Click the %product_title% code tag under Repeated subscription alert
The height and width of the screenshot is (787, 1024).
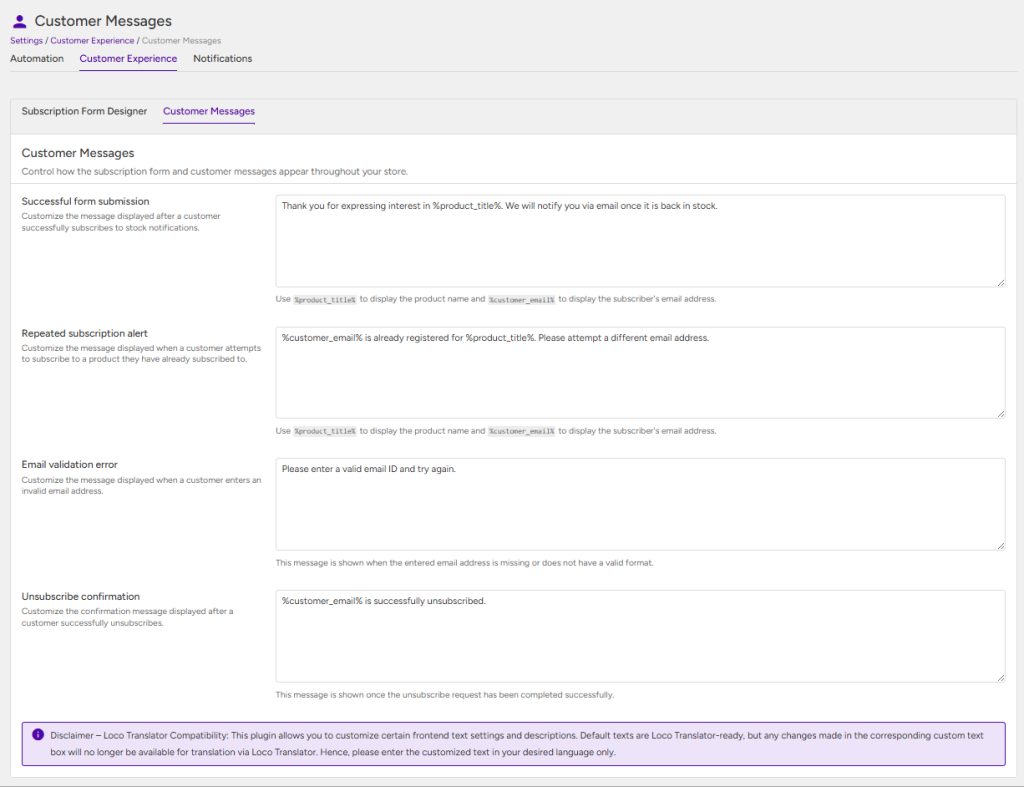coord(325,432)
